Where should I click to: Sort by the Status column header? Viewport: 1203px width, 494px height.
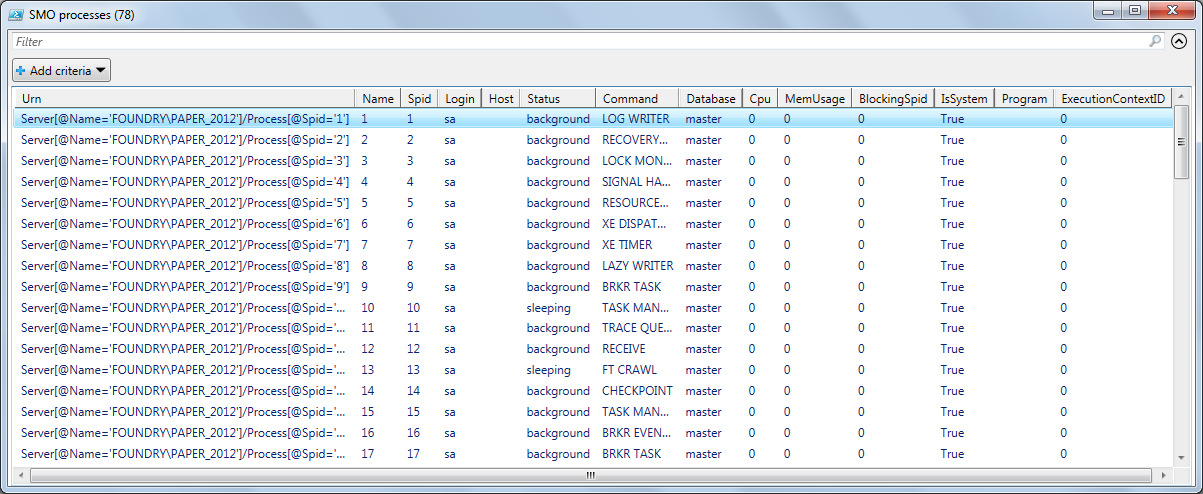[x=557, y=98]
